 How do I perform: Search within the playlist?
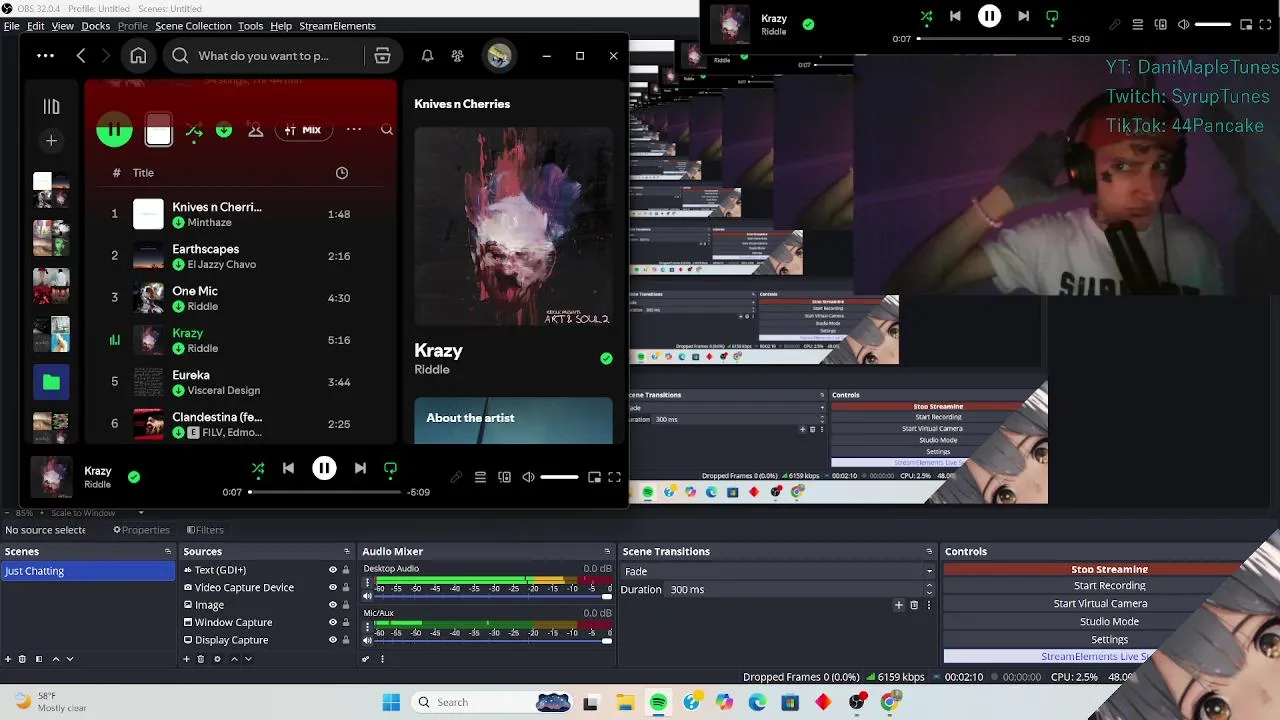click(x=387, y=130)
